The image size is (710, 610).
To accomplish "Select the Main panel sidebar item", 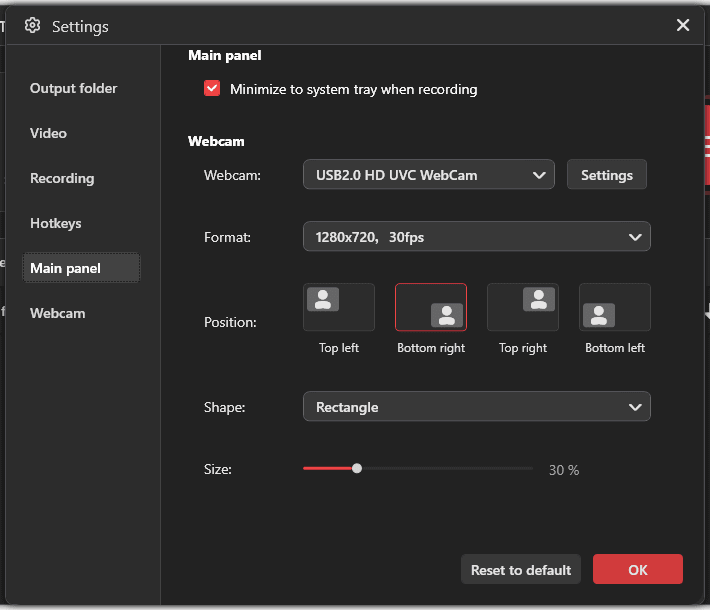I will (x=82, y=268).
